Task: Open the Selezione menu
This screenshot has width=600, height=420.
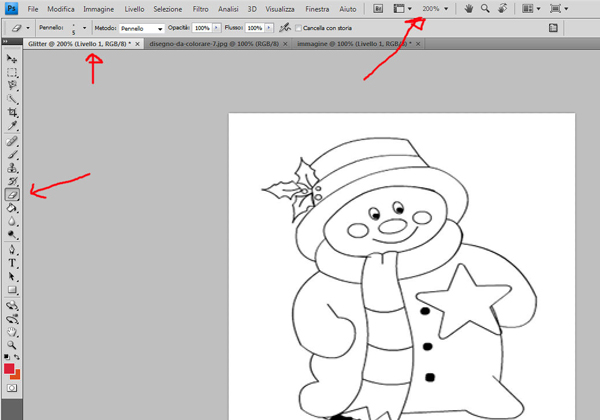Action: coord(168,9)
